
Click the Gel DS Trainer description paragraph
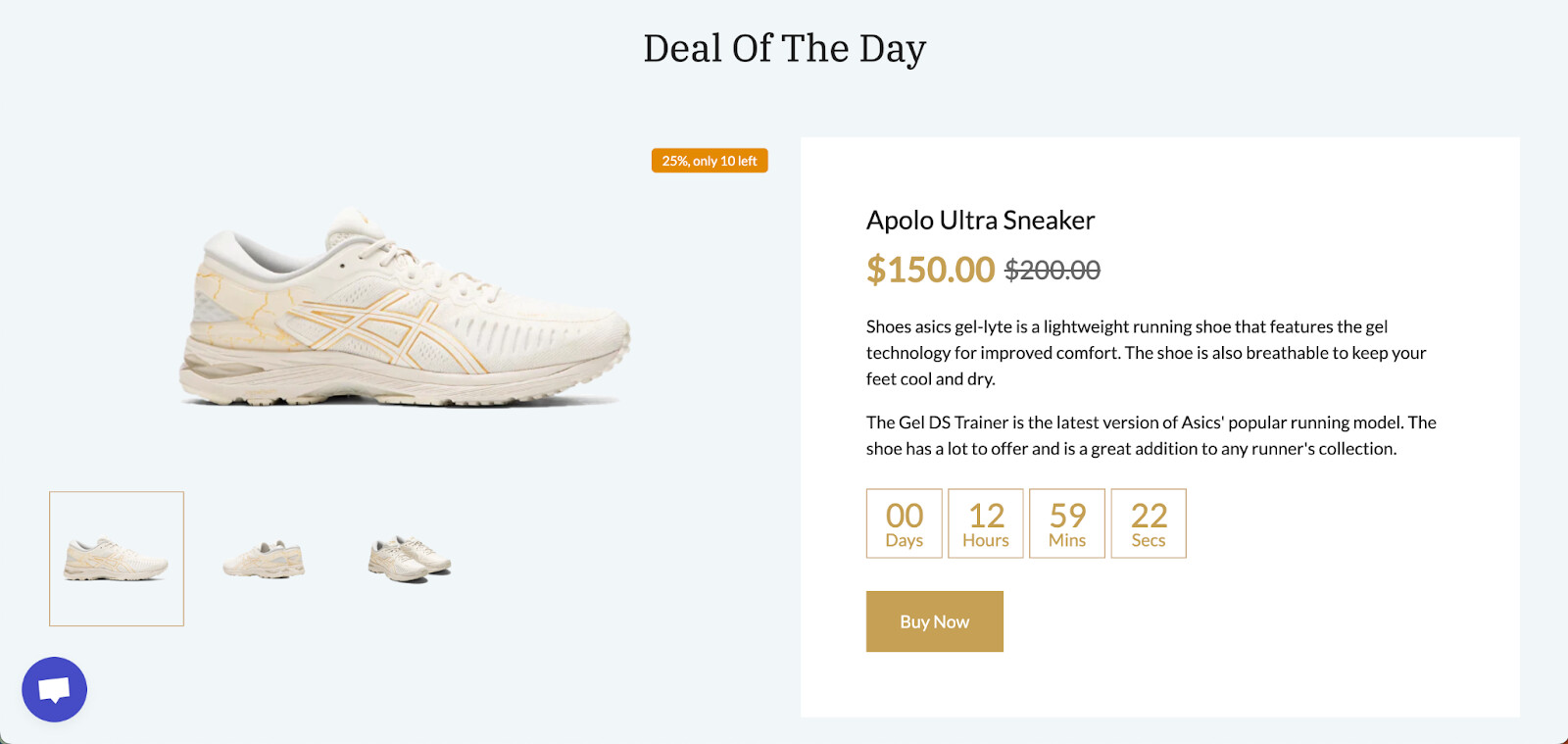(1151, 435)
